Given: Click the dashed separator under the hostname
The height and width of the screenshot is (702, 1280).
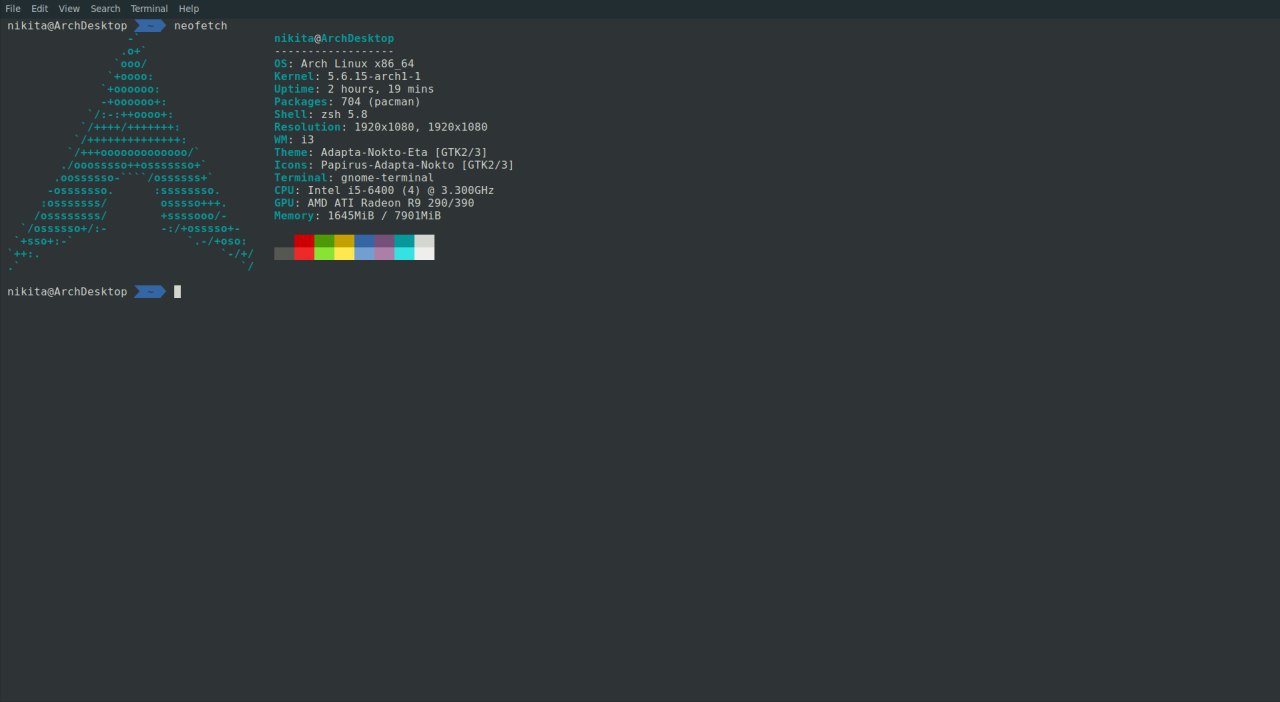Looking at the screenshot, I should 334,51.
